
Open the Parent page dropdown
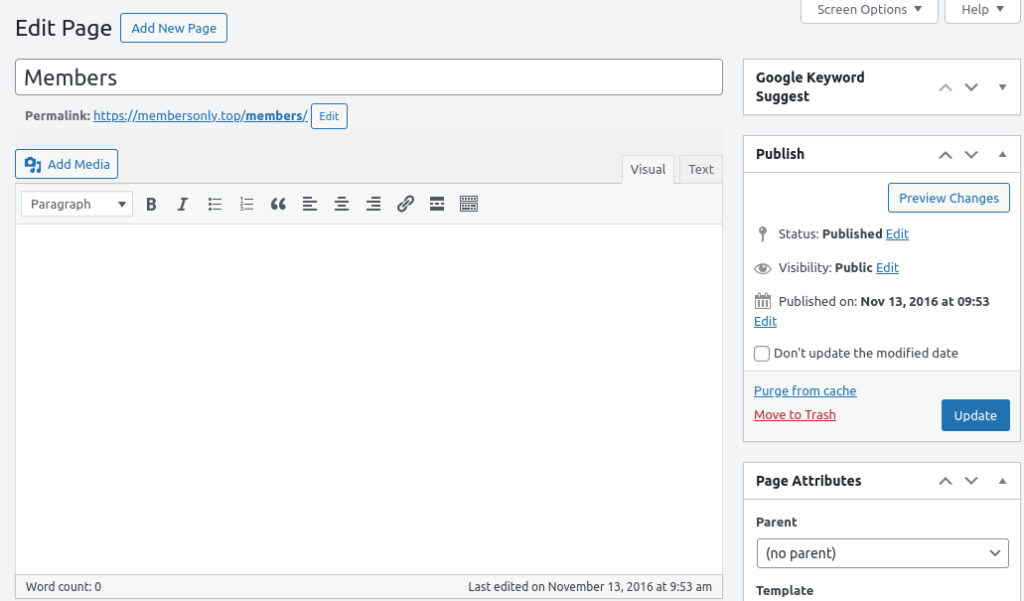pyautogui.click(x=882, y=553)
